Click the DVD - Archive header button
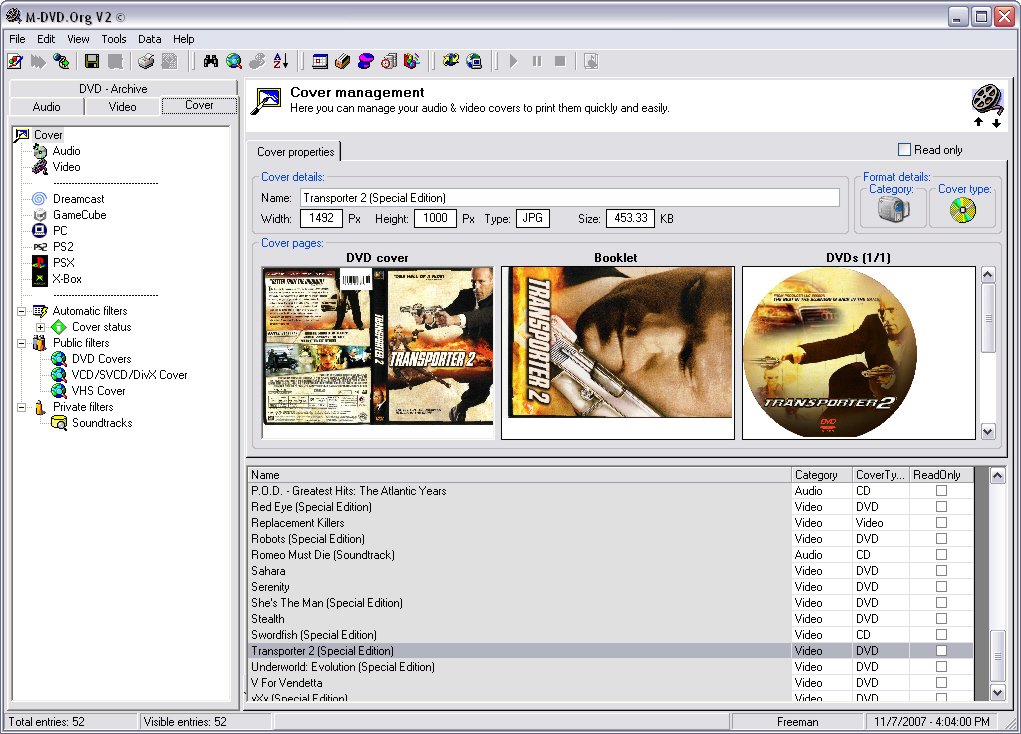1021x734 pixels. [x=122, y=89]
